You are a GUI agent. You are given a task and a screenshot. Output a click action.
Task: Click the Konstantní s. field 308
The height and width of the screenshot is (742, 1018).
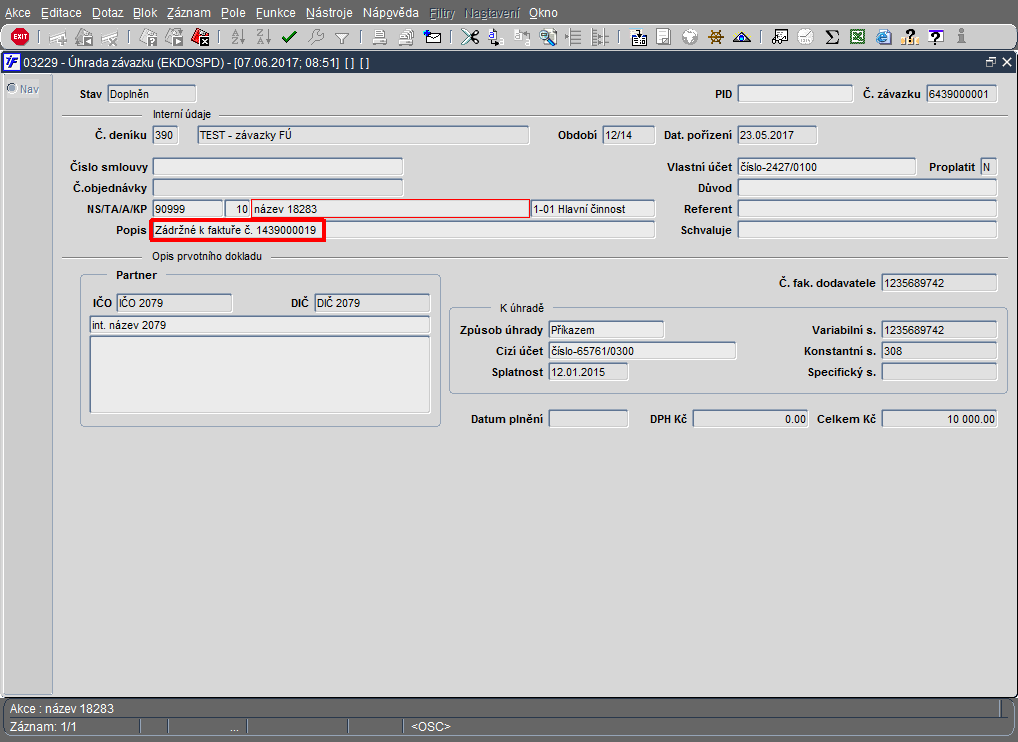[x=939, y=351]
